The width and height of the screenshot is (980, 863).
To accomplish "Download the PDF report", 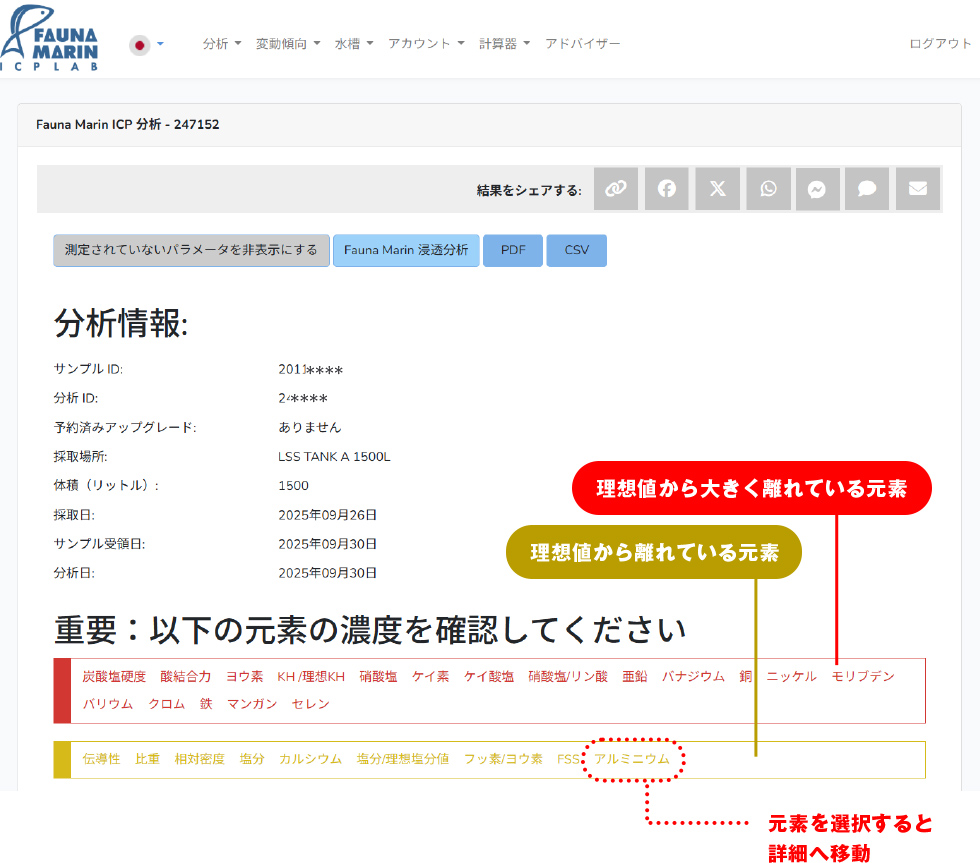I will (513, 250).
